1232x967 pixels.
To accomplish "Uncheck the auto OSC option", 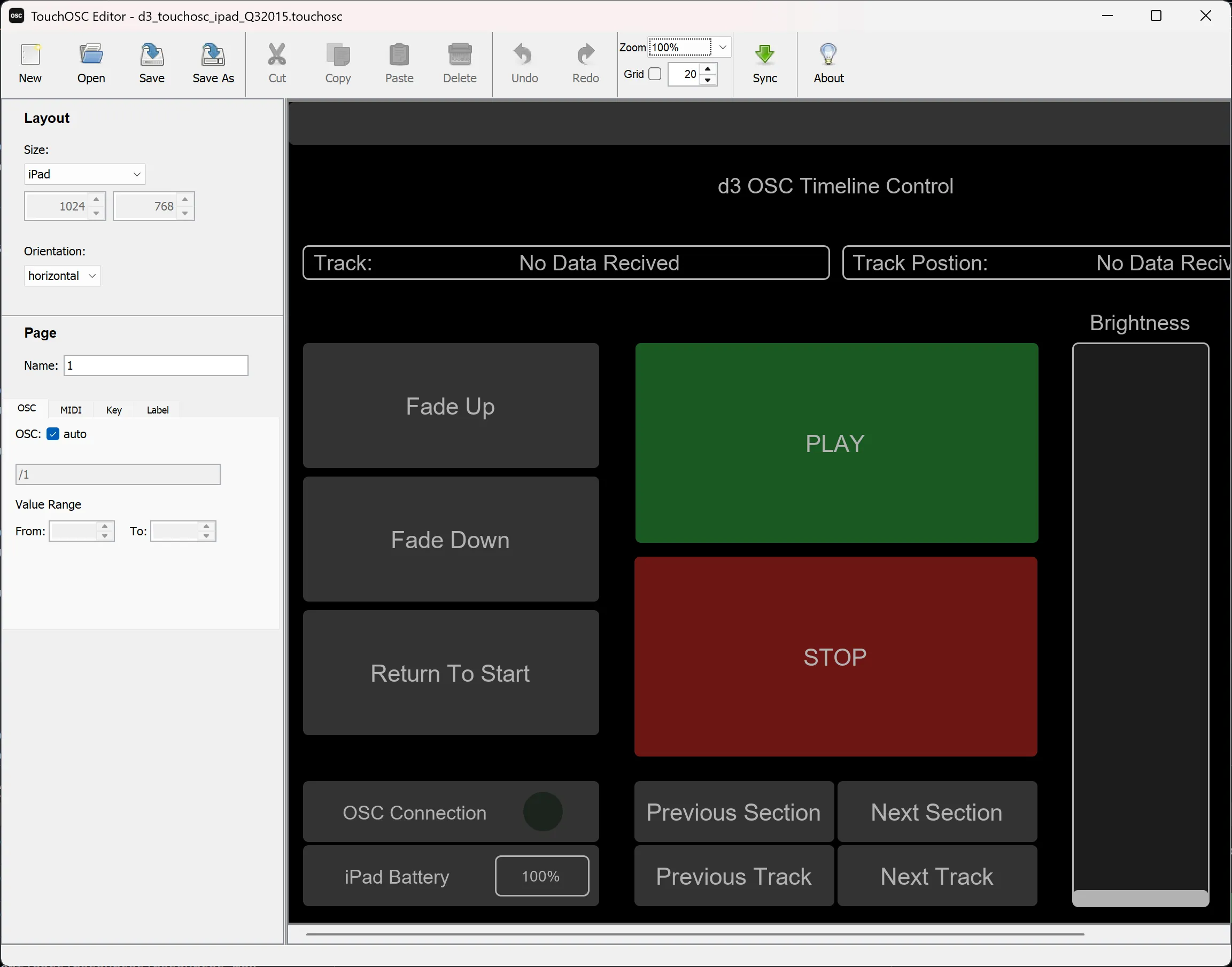I will 53,434.
